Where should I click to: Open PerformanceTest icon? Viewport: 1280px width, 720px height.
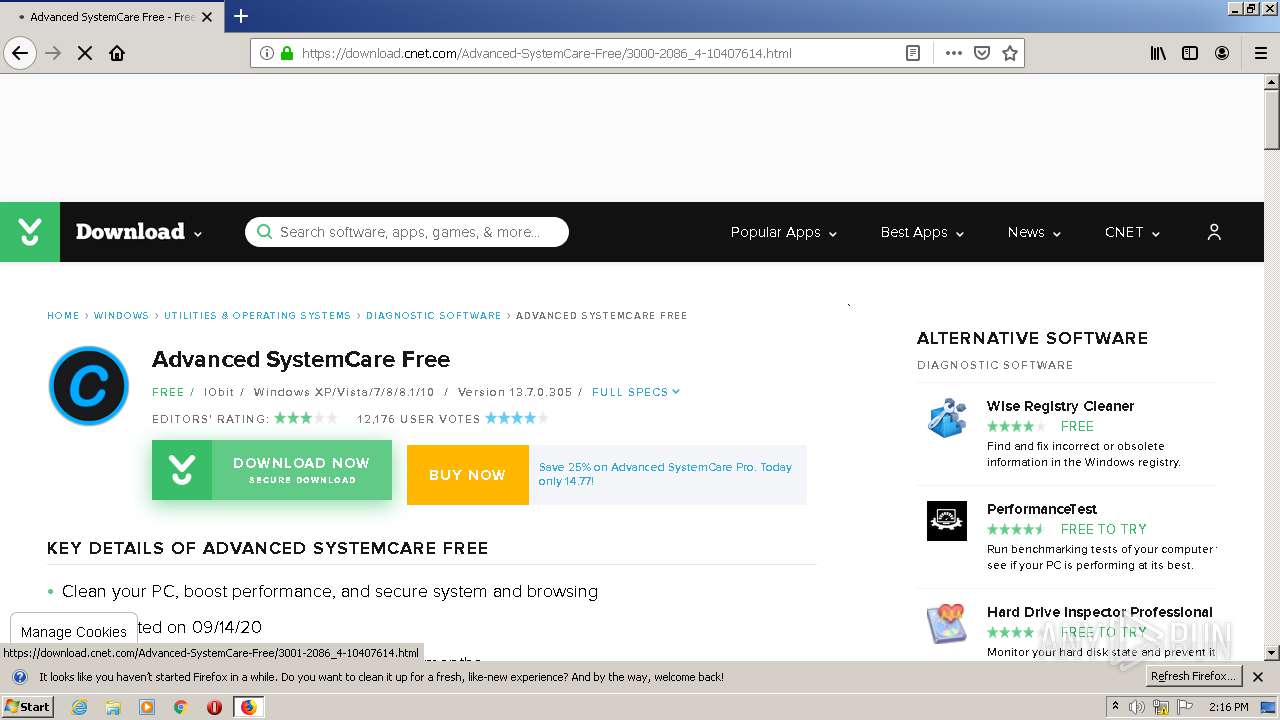[x=946, y=521]
